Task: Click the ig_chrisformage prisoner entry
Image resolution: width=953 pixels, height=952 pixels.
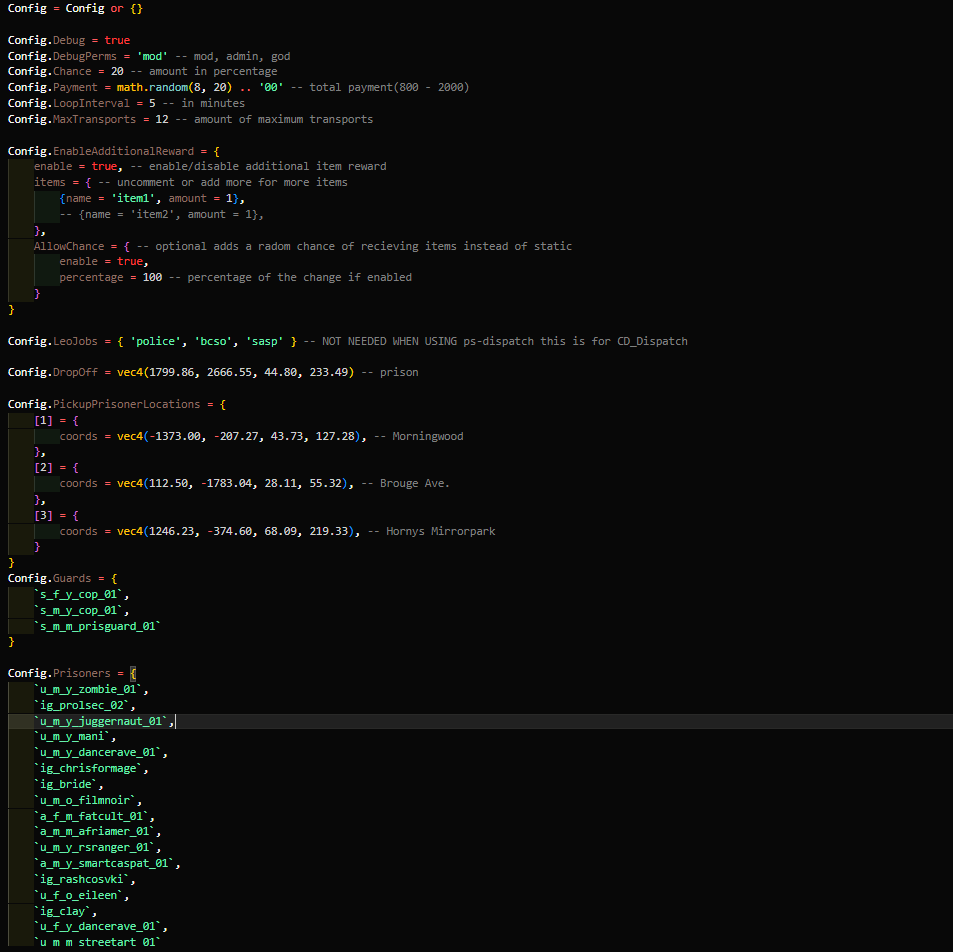Action: point(91,768)
